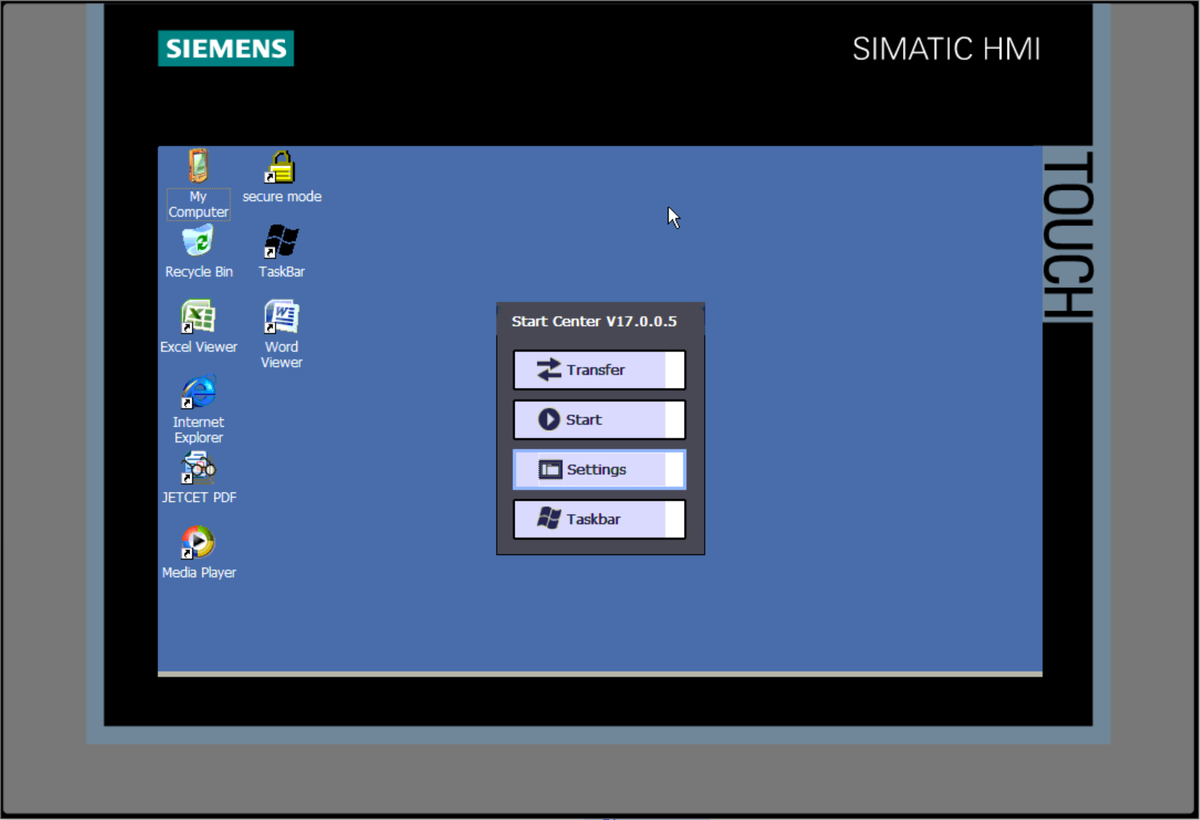
Task: Open the Internet Explorer desktop icon
Action: click(x=198, y=392)
